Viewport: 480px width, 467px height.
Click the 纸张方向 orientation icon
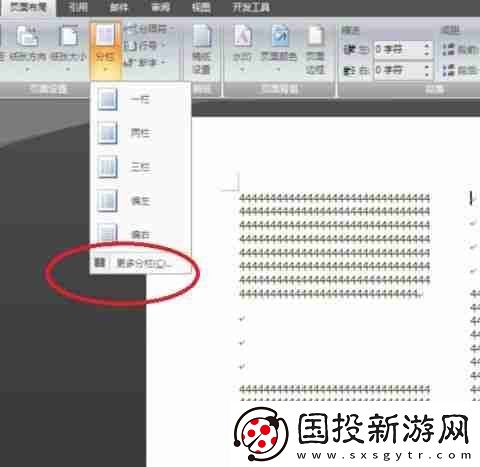(27, 36)
